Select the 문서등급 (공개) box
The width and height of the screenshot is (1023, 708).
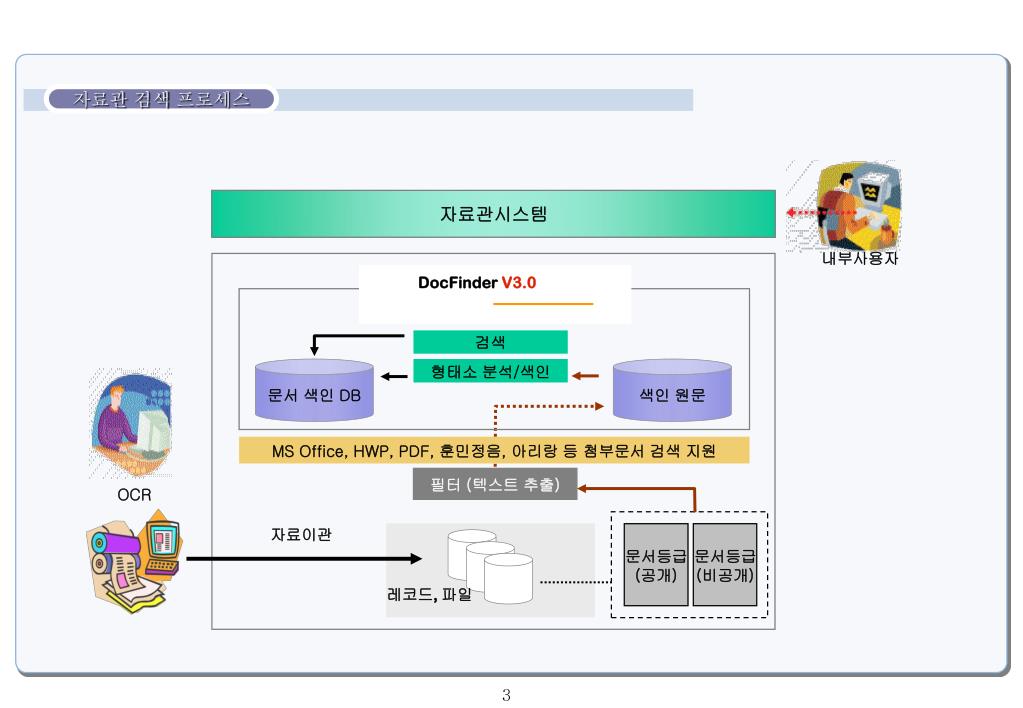click(656, 564)
